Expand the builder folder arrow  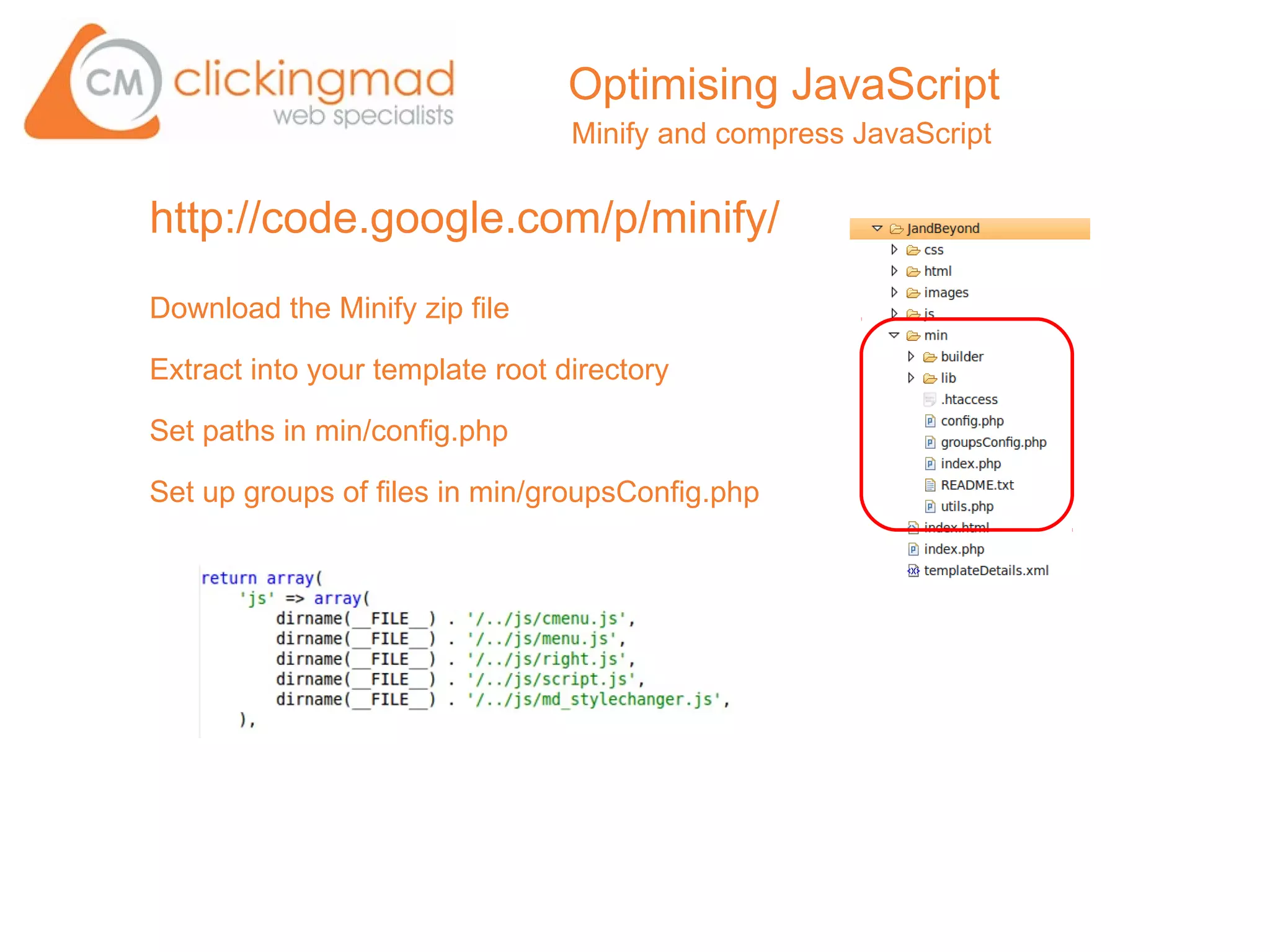[x=911, y=356]
